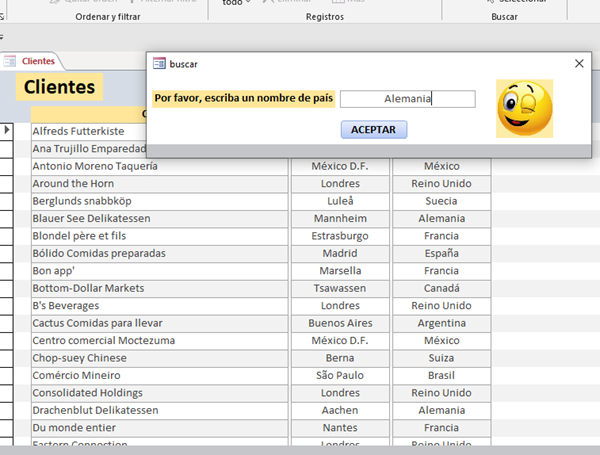Click the São Paulo city cell

[x=340, y=375]
